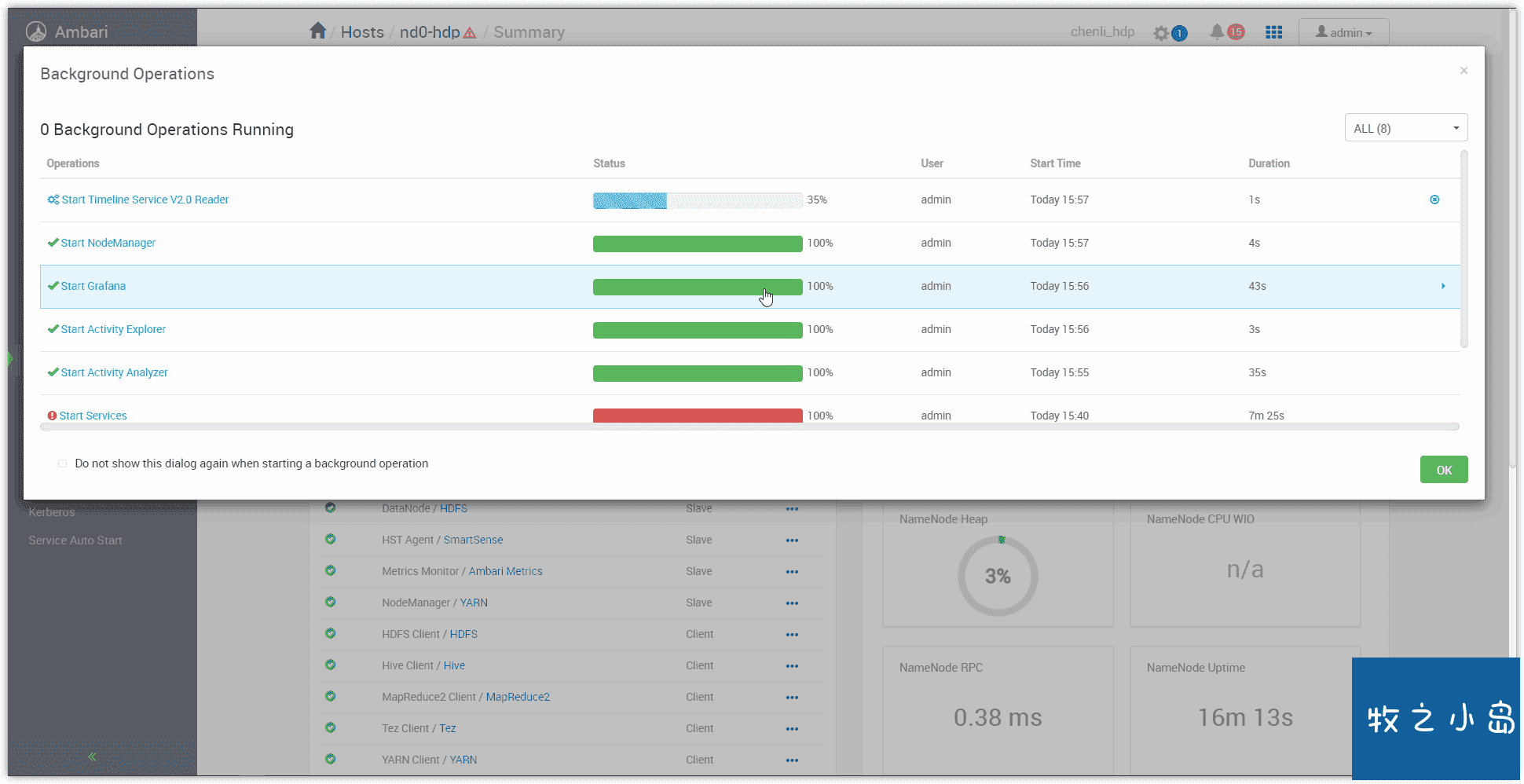Open Service Auto Start in sidebar
Screen dimensions: 1524x784
75,540
